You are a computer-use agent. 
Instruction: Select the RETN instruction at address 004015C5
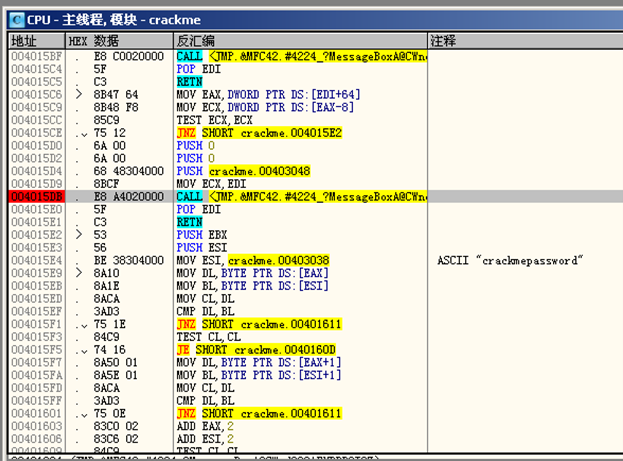point(189,82)
